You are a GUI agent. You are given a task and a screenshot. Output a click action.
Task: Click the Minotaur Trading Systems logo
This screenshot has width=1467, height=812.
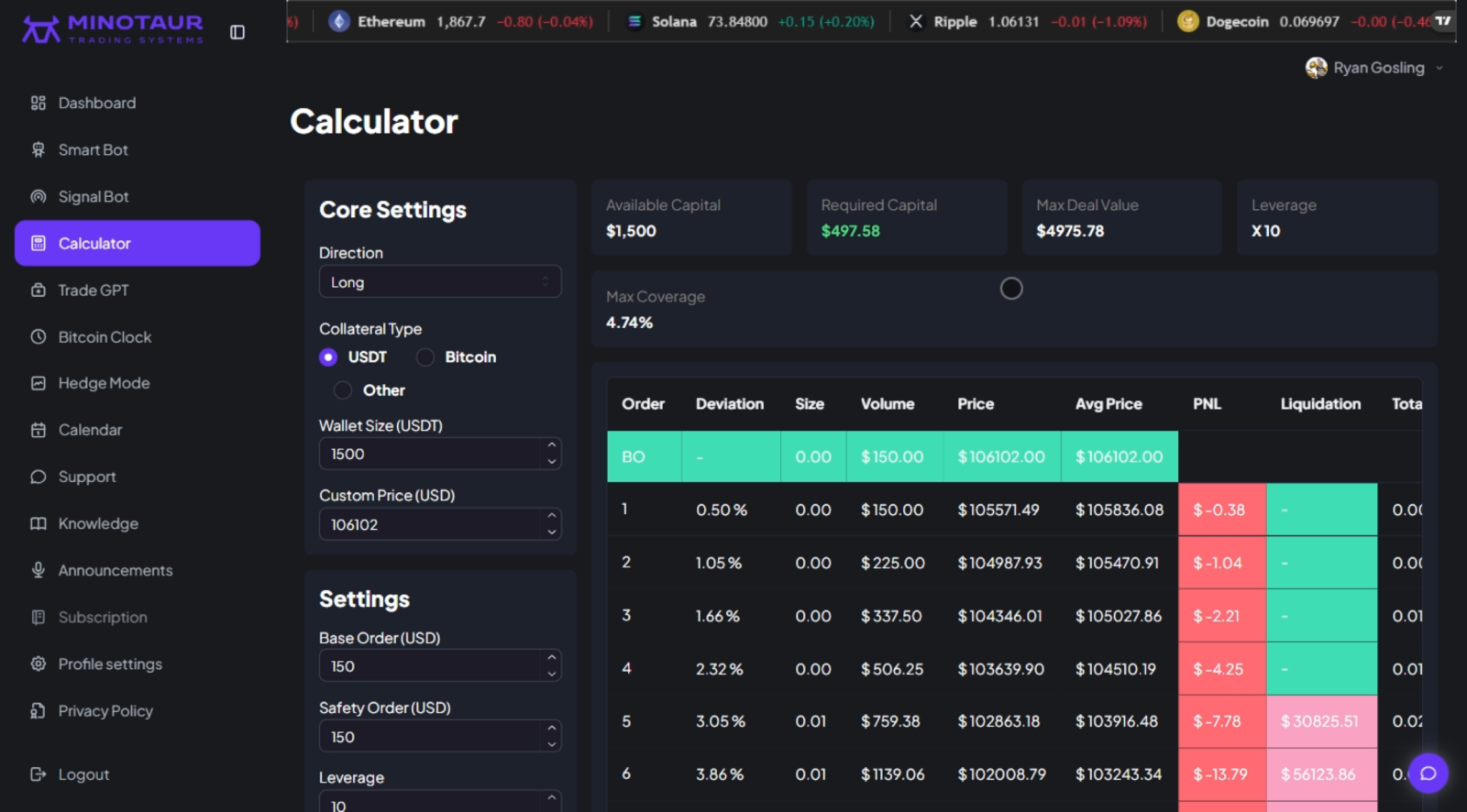tap(113, 29)
